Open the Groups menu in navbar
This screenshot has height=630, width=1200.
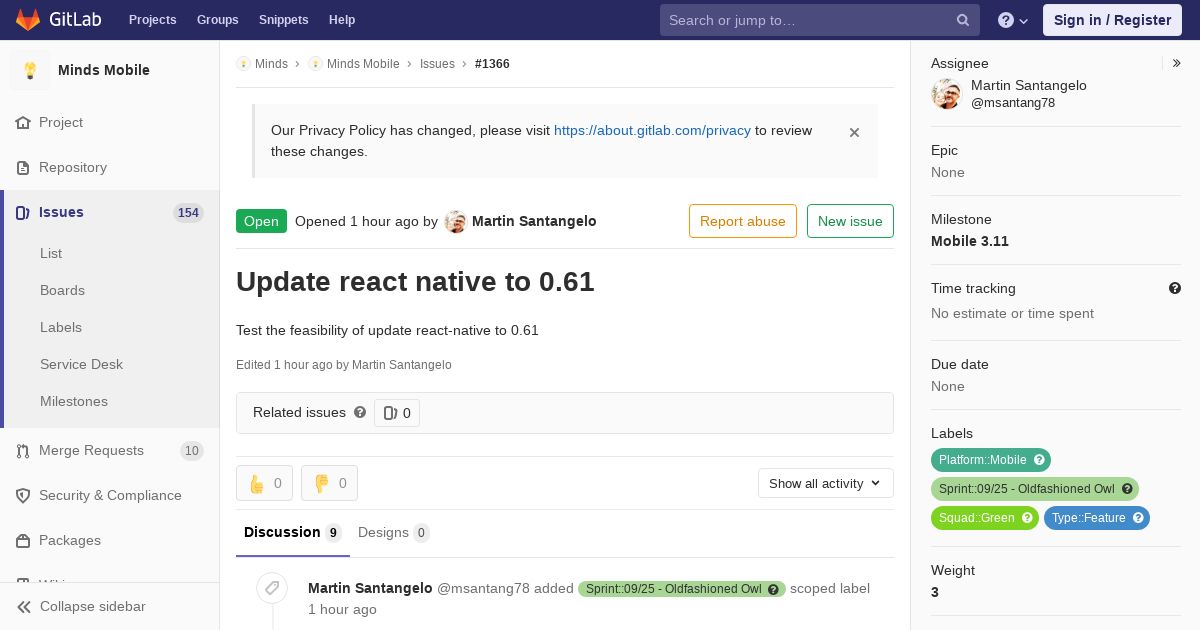pyautogui.click(x=217, y=20)
